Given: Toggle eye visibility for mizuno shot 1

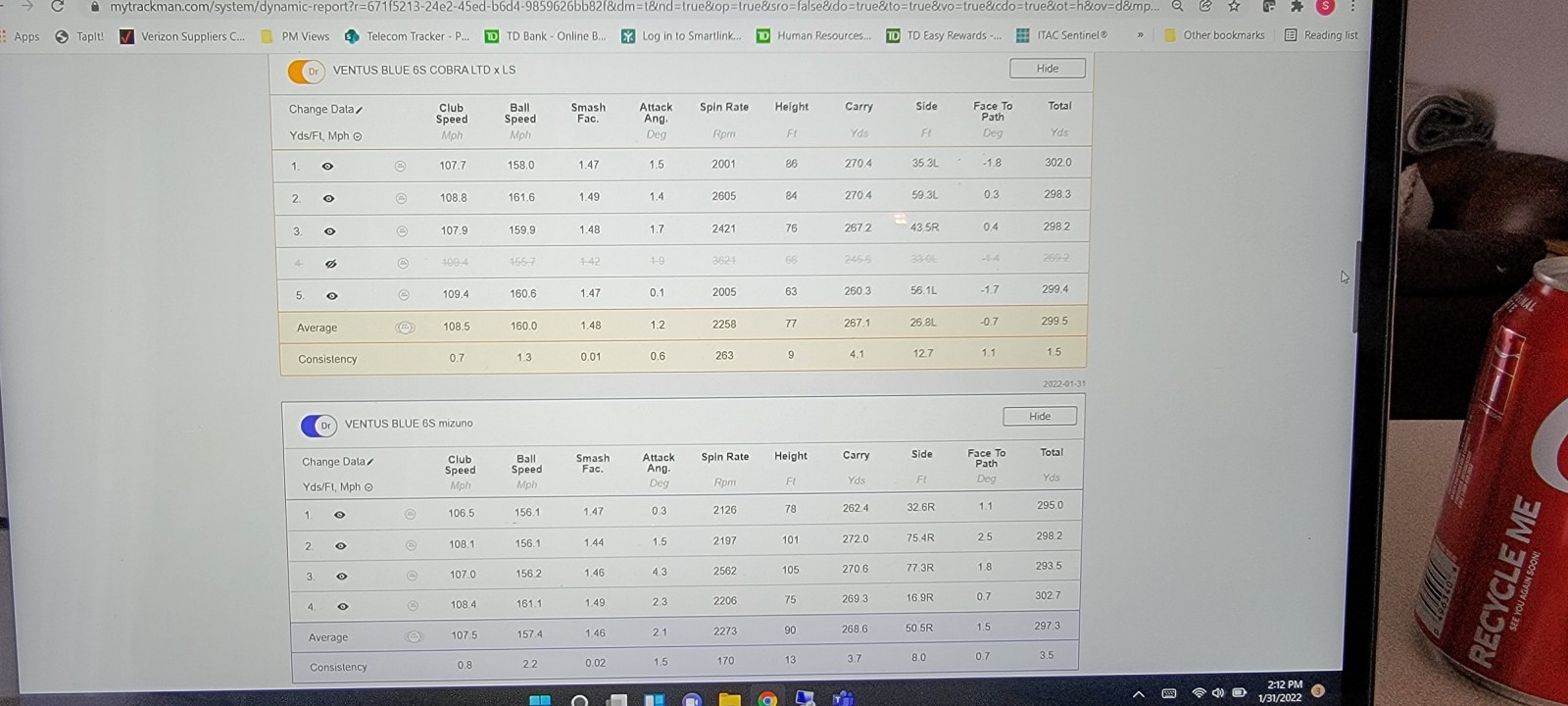Looking at the screenshot, I should pos(339,515).
